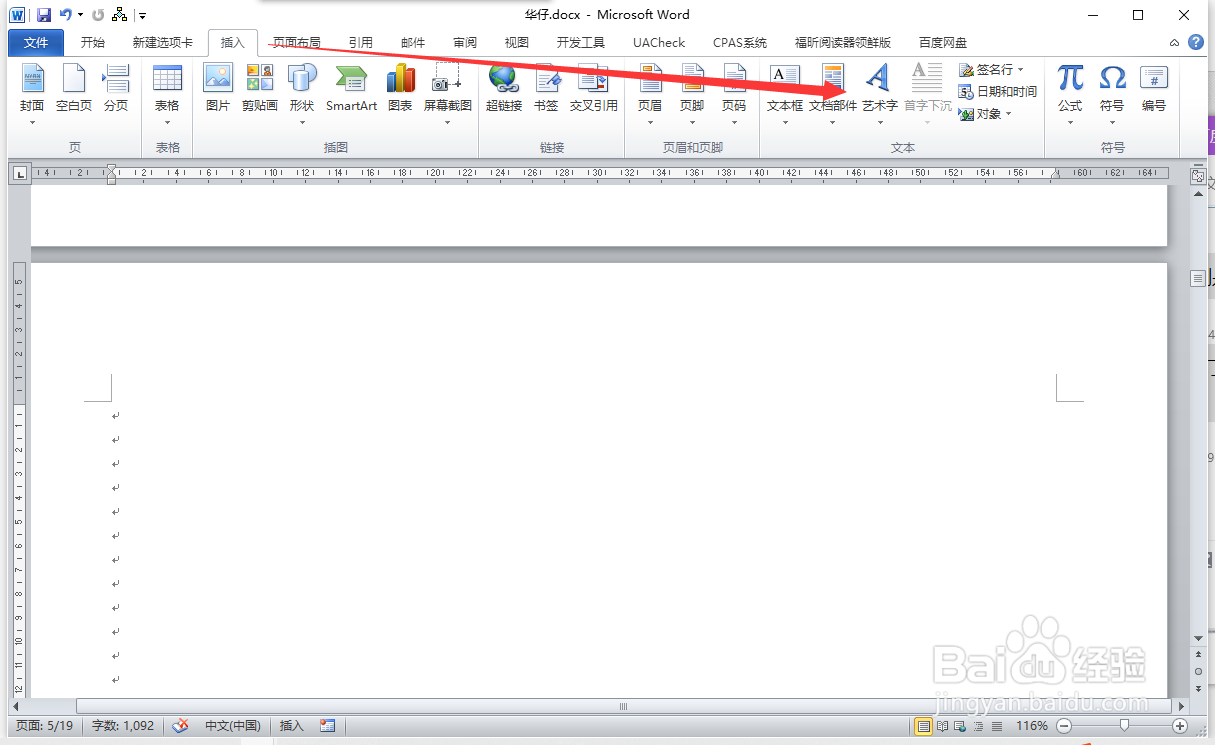The height and width of the screenshot is (745, 1215).
Task: Insert a chart (图表)
Action: point(400,88)
